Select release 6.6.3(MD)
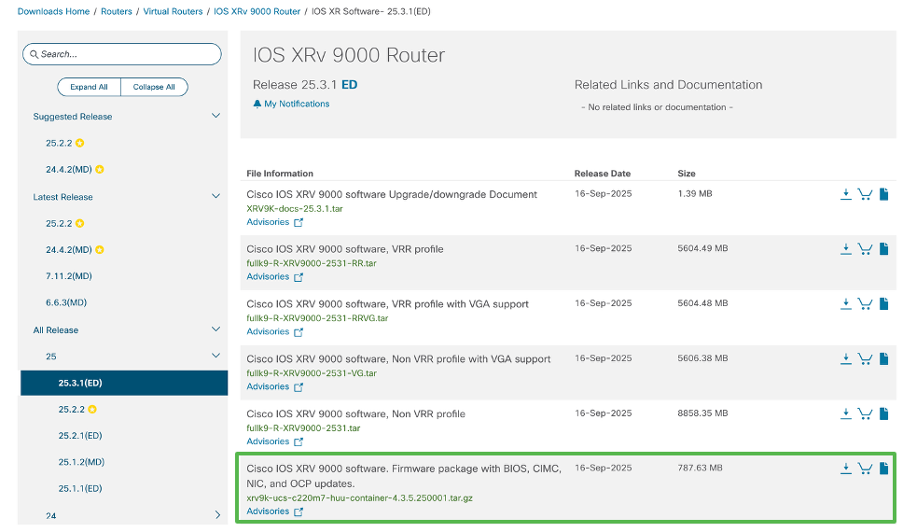This screenshot has width=904, height=532. 66,303
